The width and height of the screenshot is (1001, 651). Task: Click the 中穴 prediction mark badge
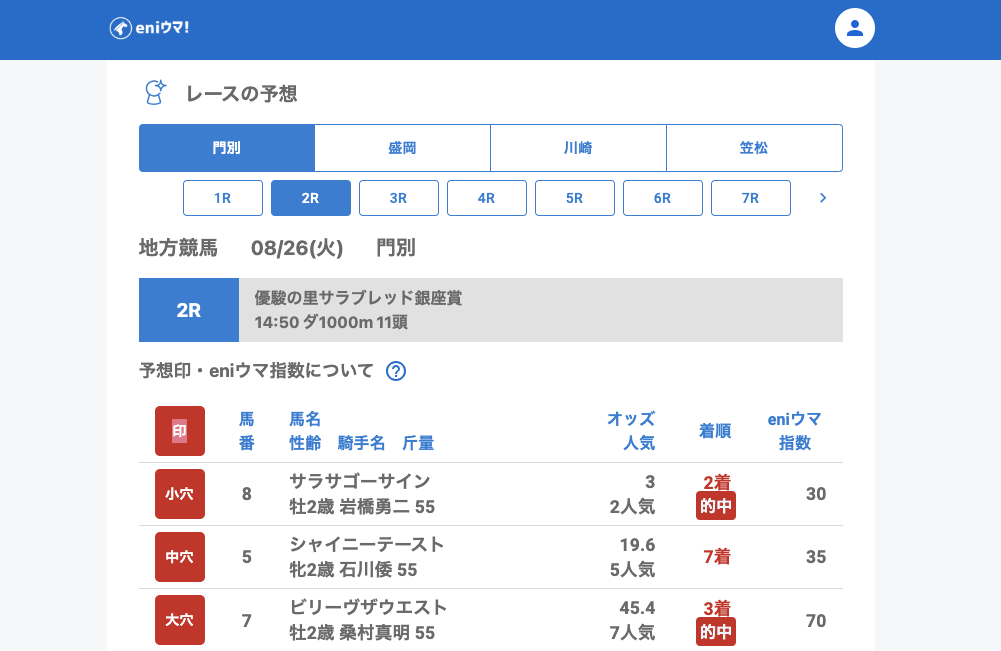pyautogui.click(x=180, y=557)
